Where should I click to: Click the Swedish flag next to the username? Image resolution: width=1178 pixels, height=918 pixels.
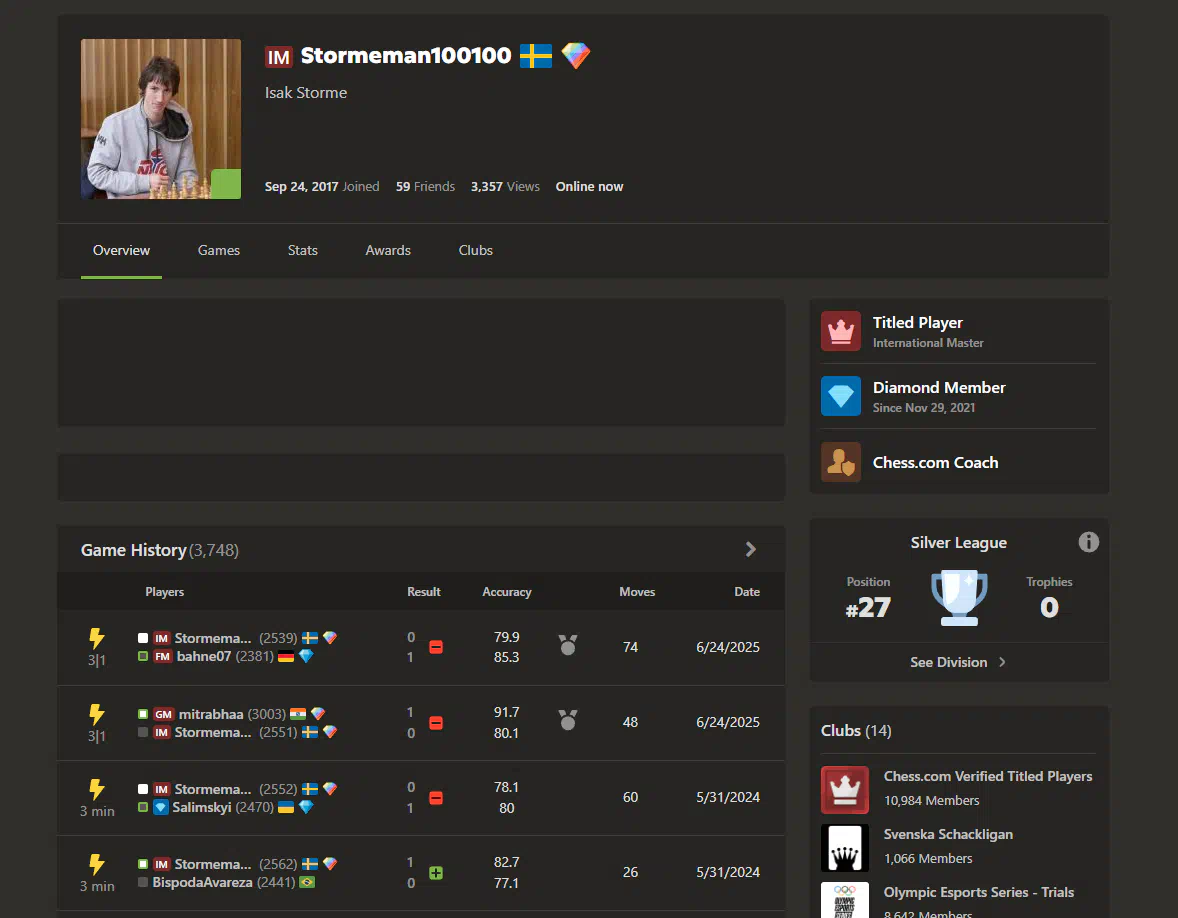tap(536, 56)
